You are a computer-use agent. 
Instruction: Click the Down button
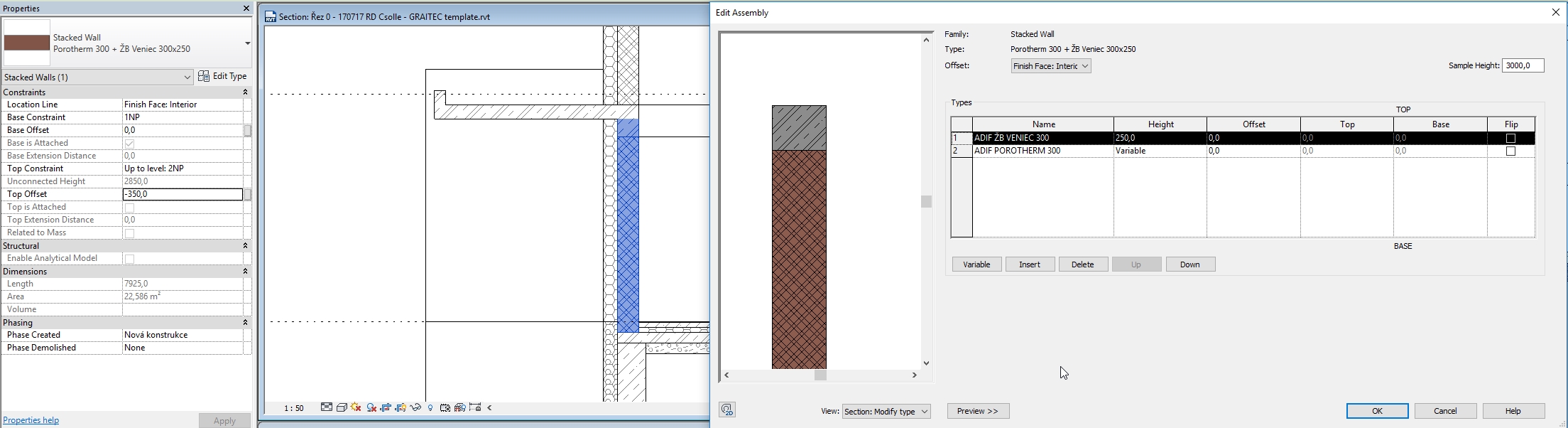[x=1190, y=264]
